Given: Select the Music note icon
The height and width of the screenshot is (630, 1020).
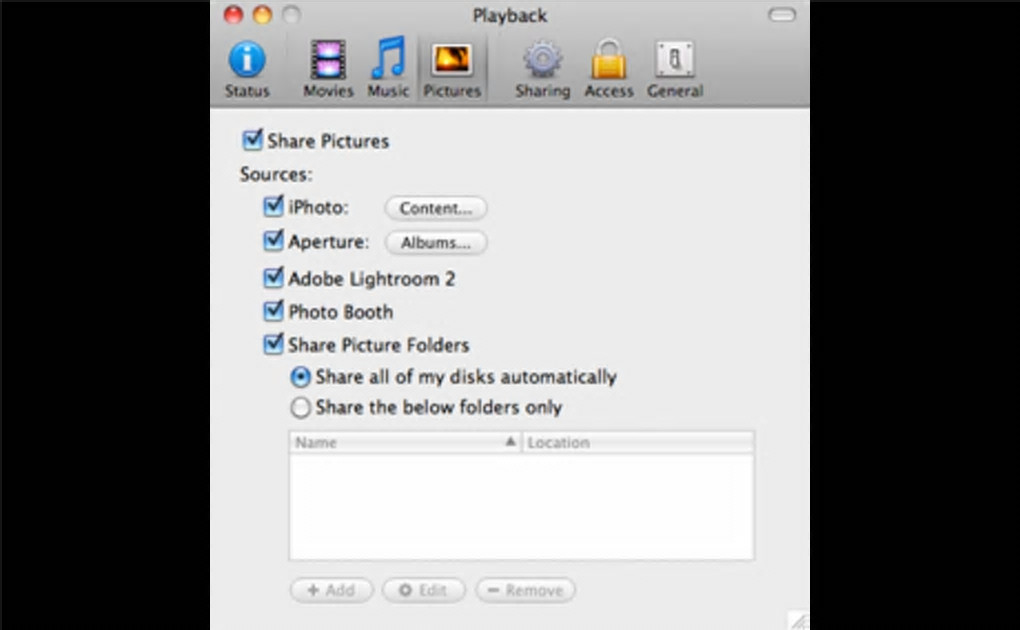Looking at the screenshot, I should coord(388,58).
